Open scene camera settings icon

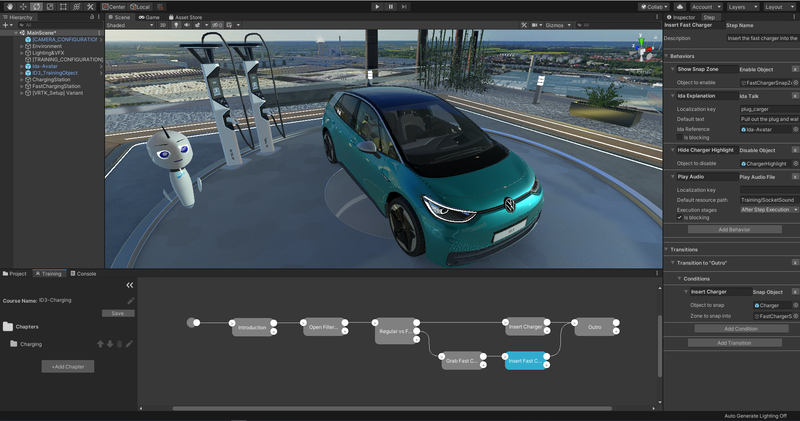point(535,25)
